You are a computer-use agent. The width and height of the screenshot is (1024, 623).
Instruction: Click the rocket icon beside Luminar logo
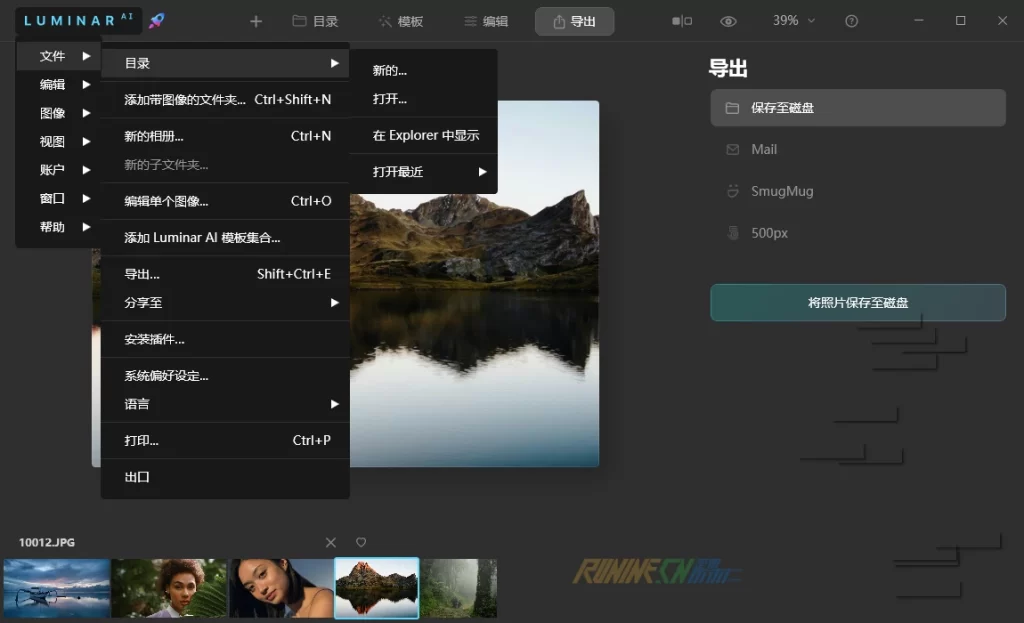click(x=156, y=21)
